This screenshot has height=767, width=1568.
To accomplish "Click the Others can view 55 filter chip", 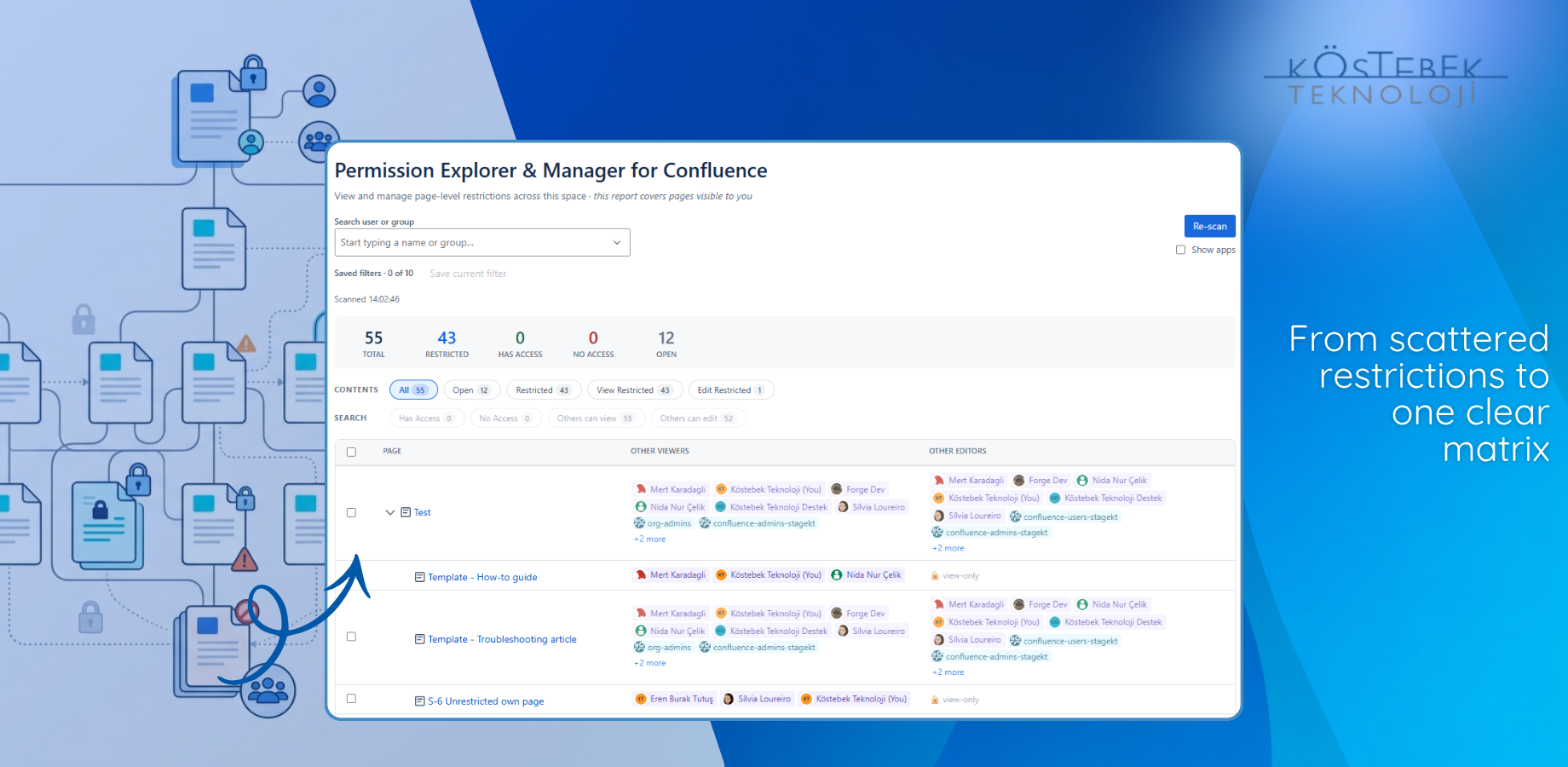I will (x=596, y=418).
